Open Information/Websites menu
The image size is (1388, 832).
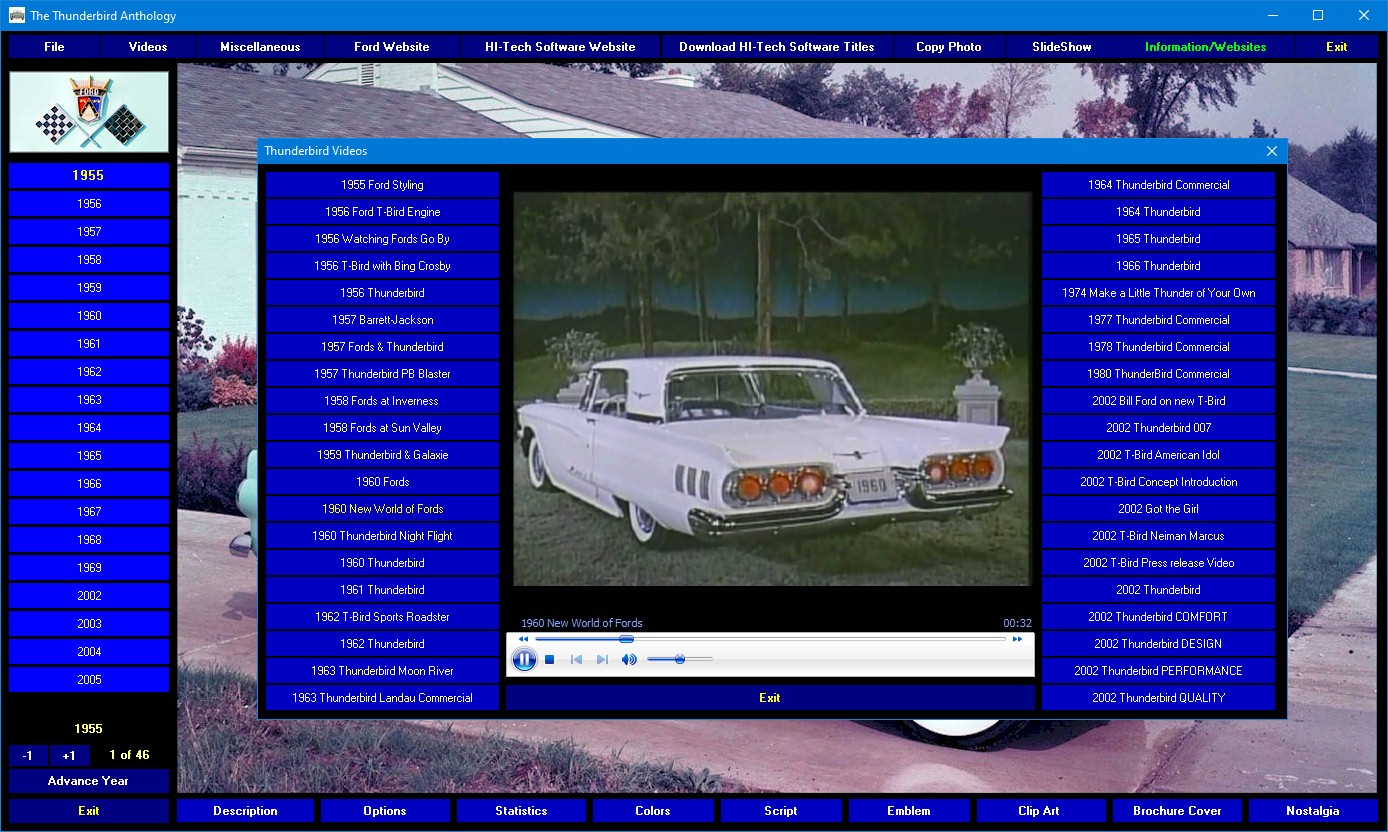(x=1206, y=47)
